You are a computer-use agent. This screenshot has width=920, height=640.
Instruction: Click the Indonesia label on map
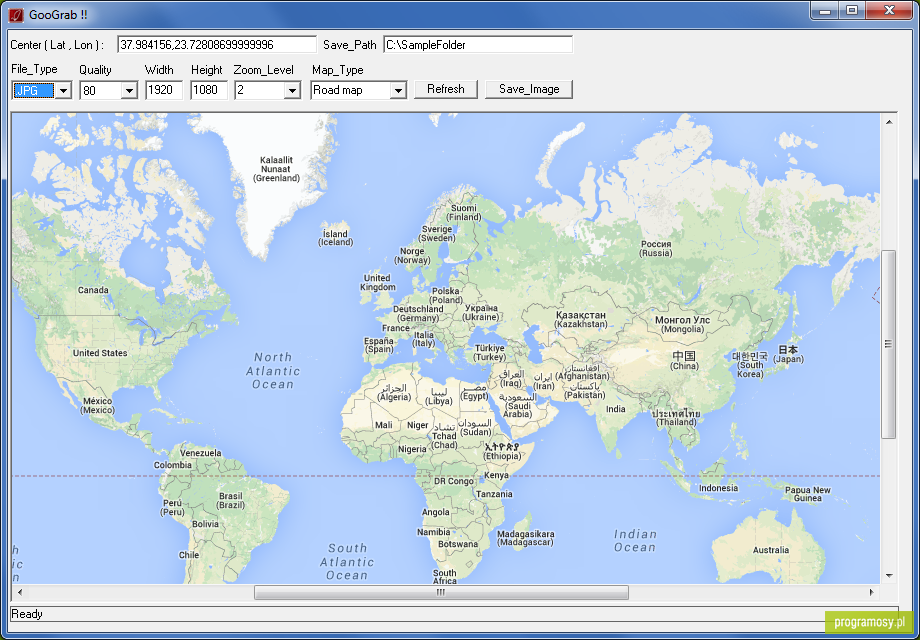tap(718, 488)
